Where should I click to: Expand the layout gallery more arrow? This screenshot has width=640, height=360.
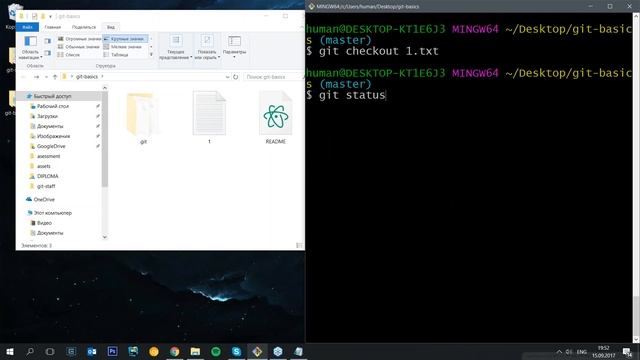click(x=151, y=54)
